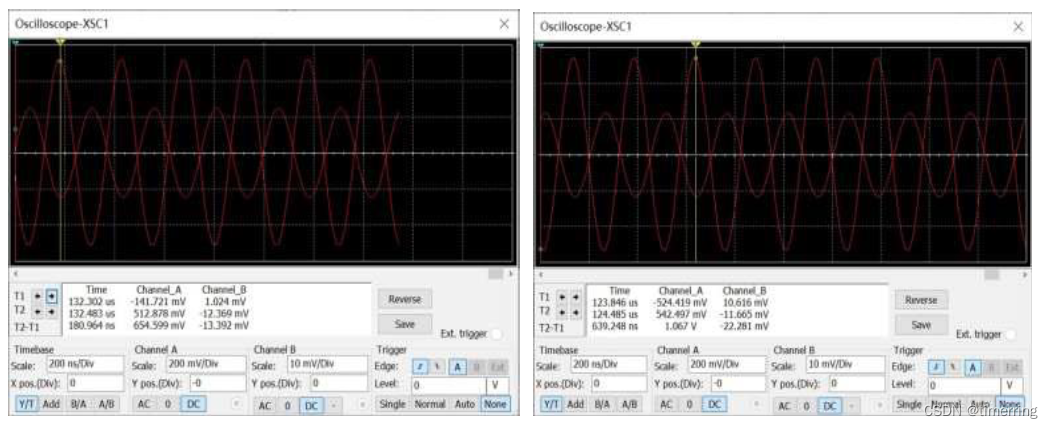This screenshot has width=1053, height=428.
Task: Set Channel A coupling AC, left oscilloscope
Action: [x=144, y=404]
